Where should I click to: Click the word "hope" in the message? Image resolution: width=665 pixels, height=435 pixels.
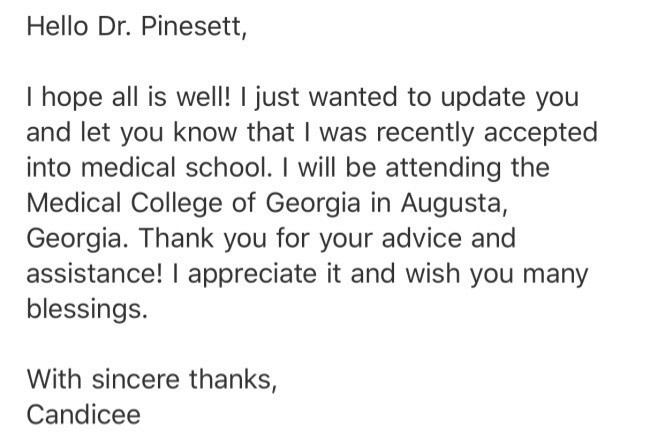74,100
